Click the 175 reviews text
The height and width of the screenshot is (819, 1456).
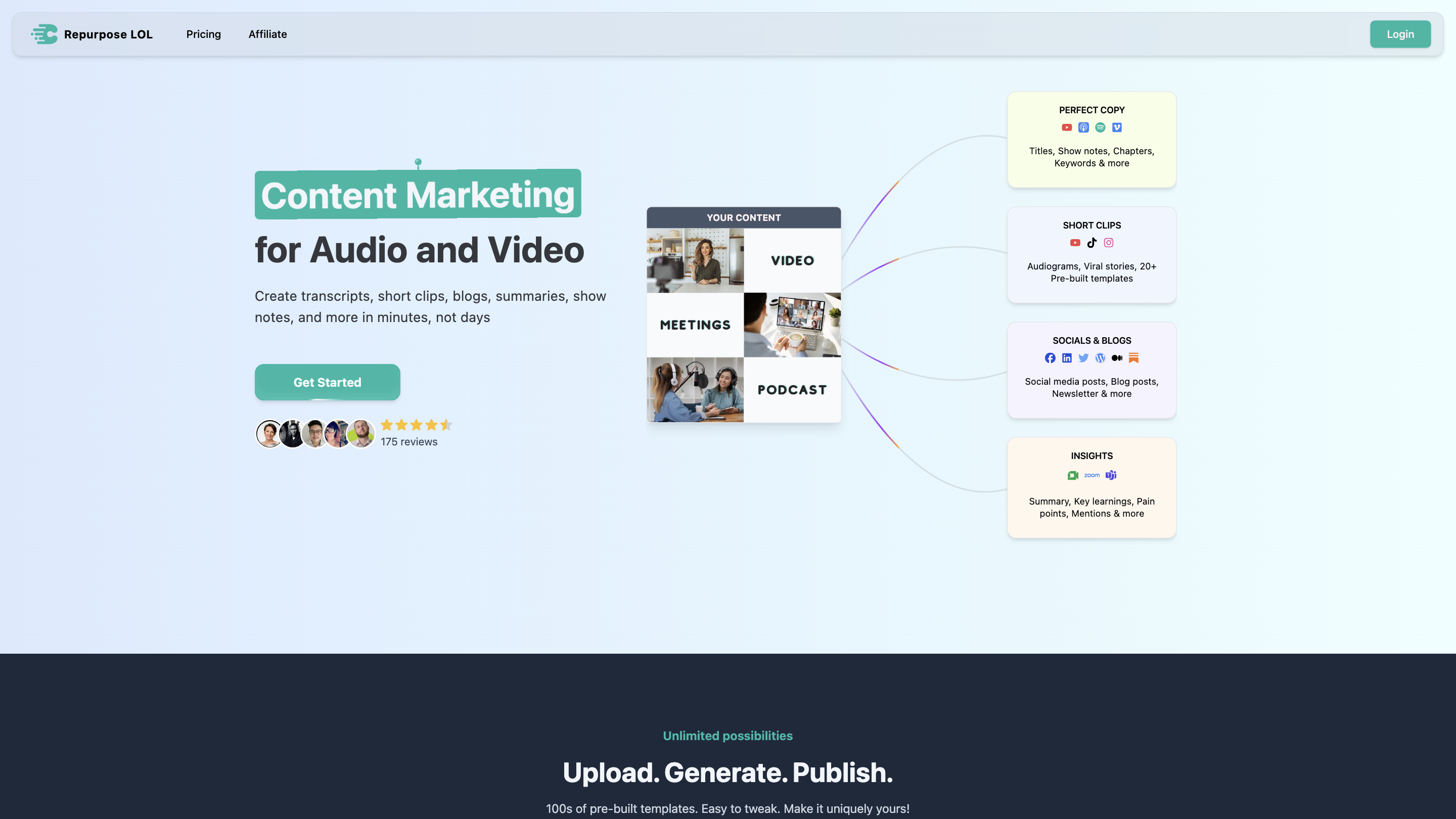click(x=408, y=442)
